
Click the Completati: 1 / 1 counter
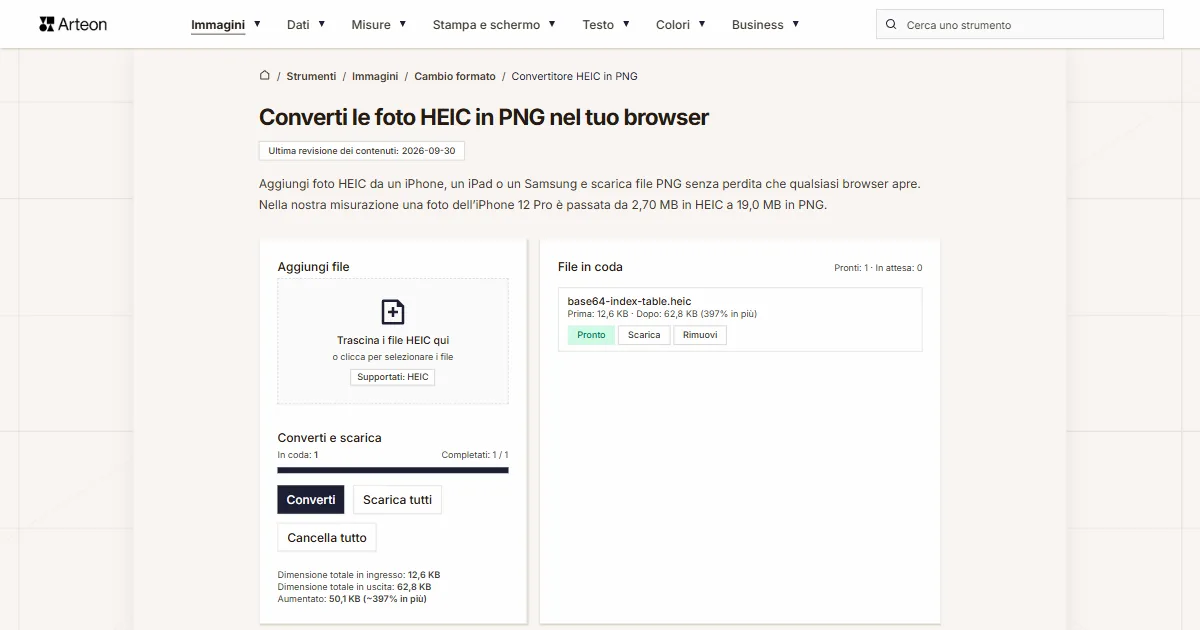click(475, 455)
